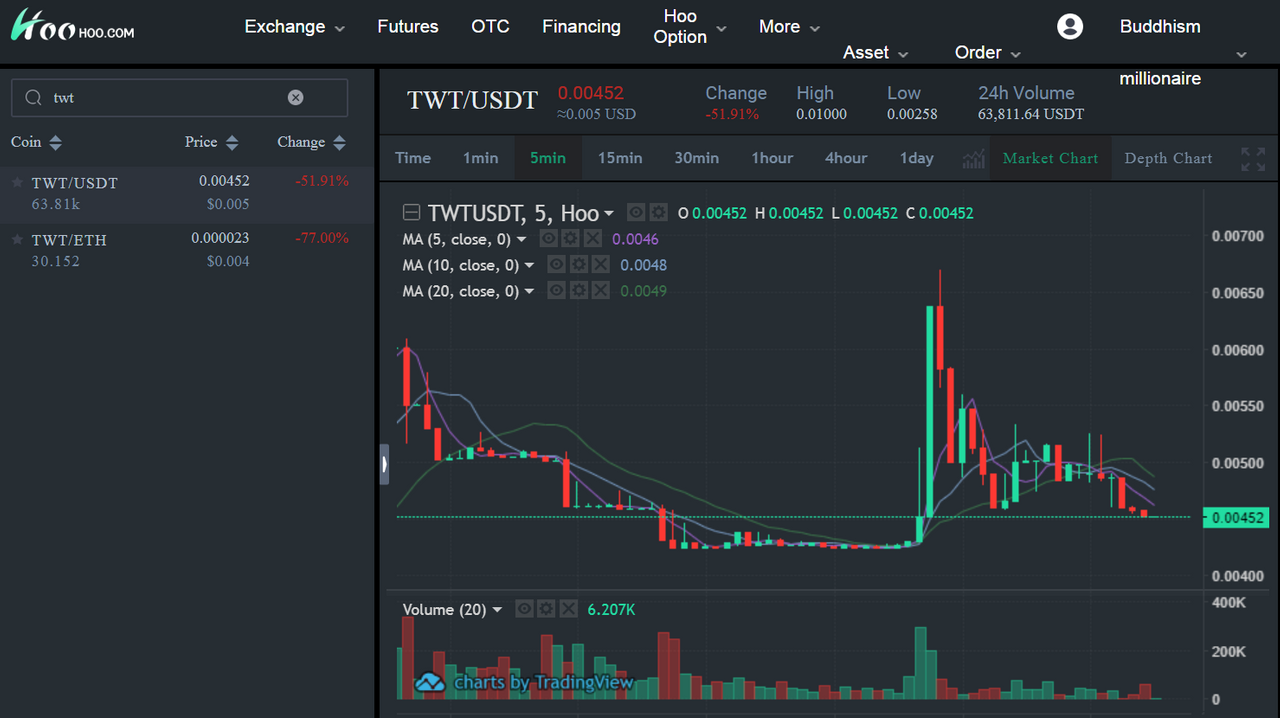Go to Financing page
Viewport: 1280px width, 718px height.
coord(581,27)
